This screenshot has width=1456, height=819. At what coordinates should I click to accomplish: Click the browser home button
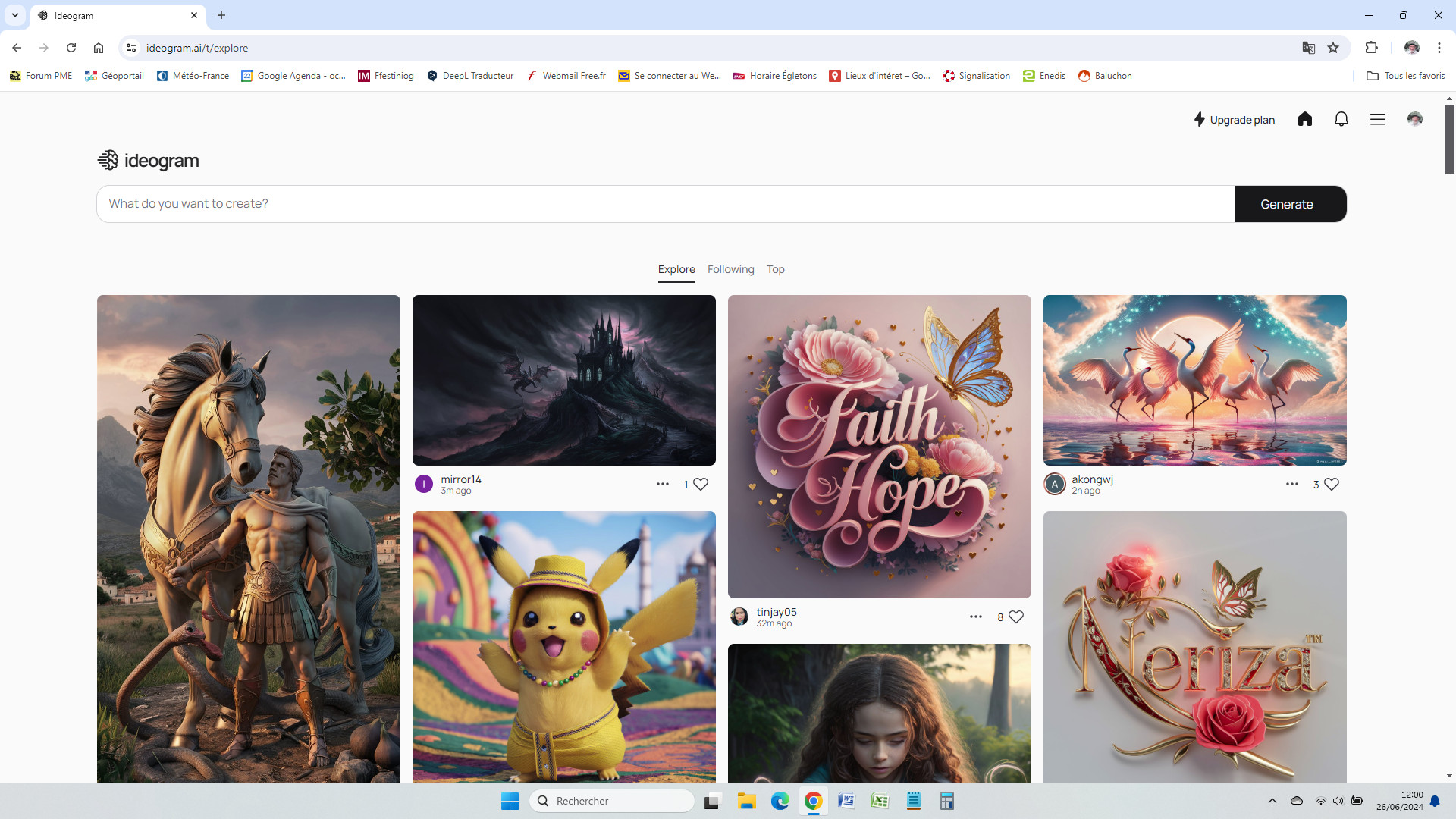tap(99, 48)
